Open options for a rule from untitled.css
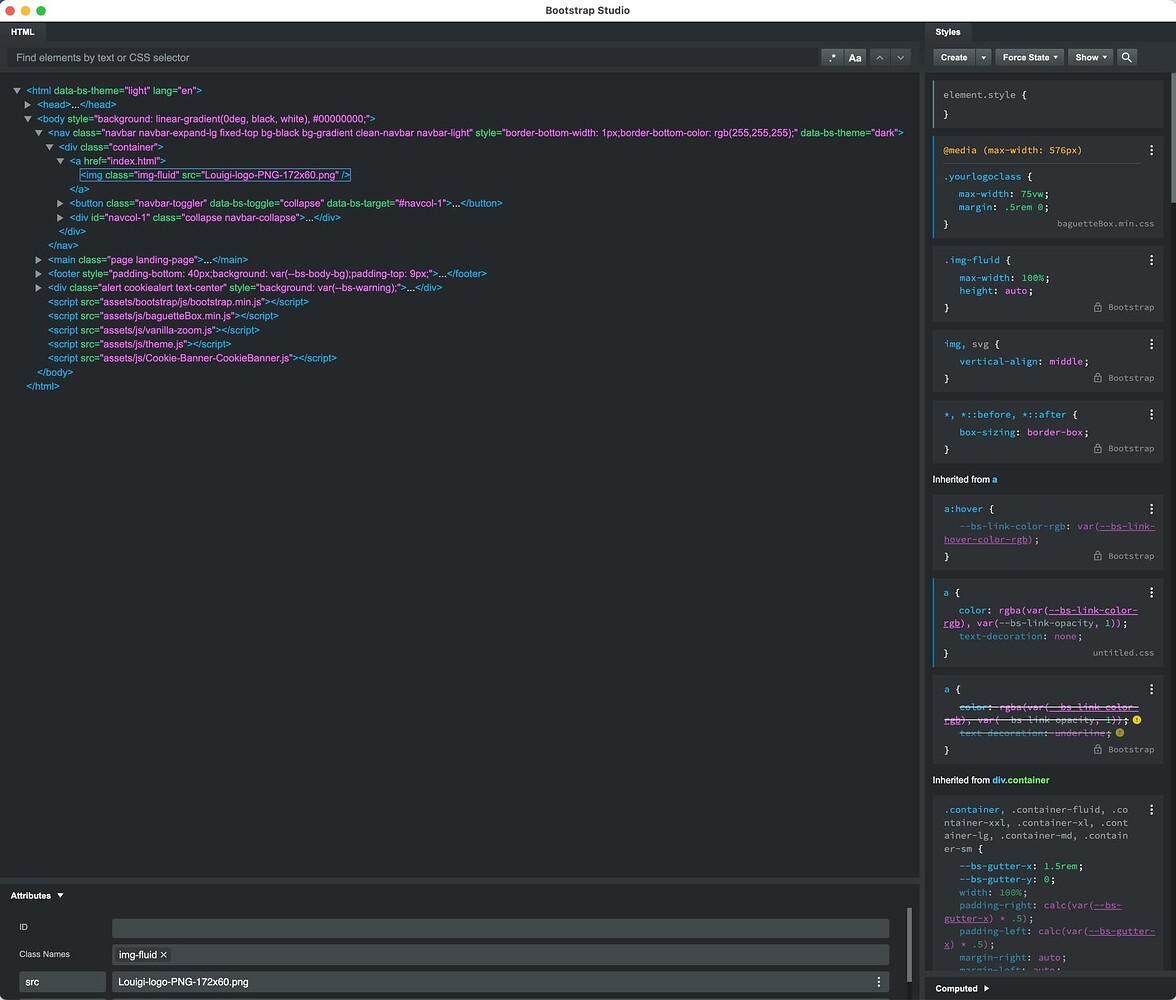Screen dimensions: 1176x1000 point(1151,593)
